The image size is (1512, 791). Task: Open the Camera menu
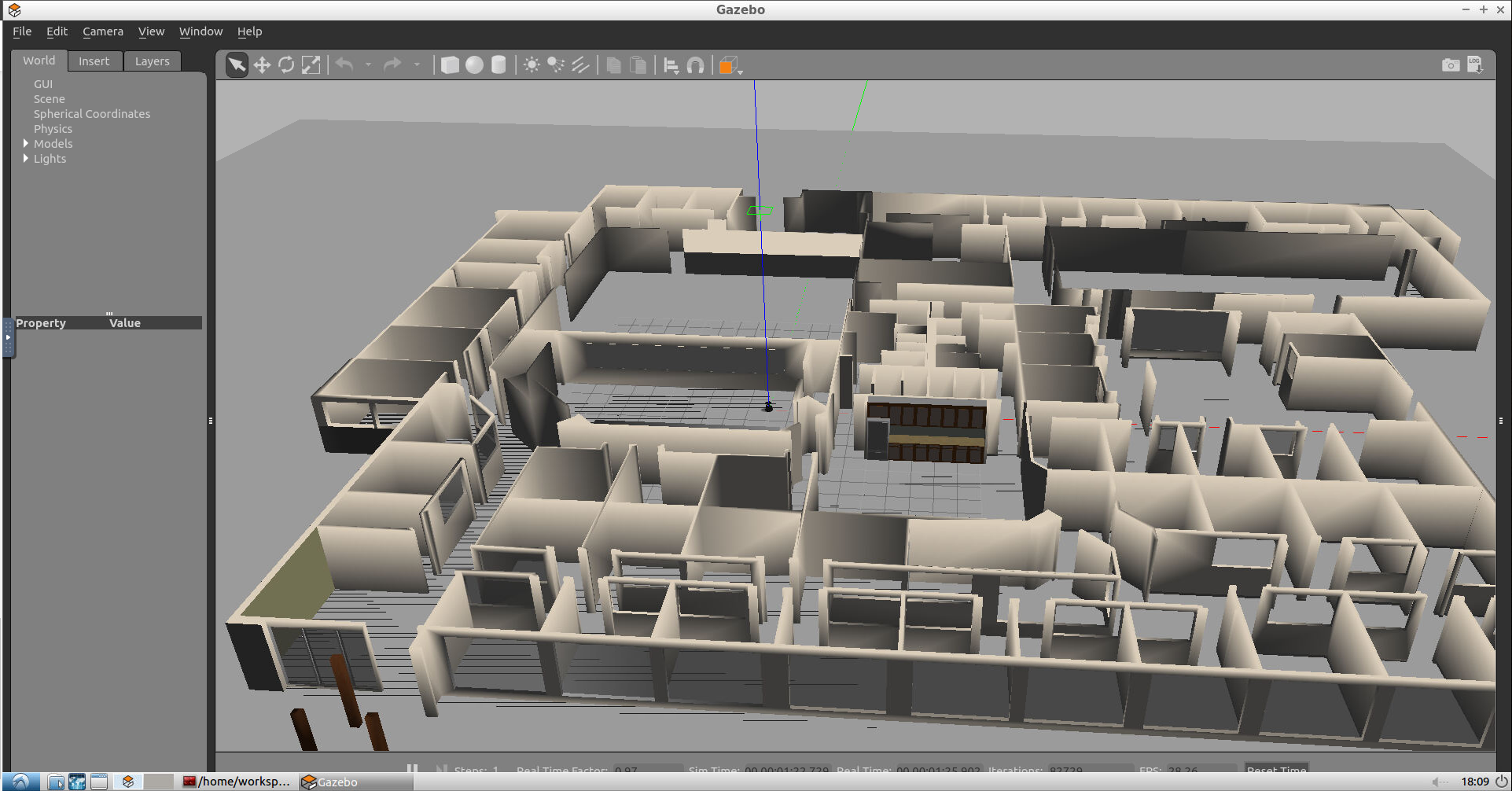click(x=103, y=31)
